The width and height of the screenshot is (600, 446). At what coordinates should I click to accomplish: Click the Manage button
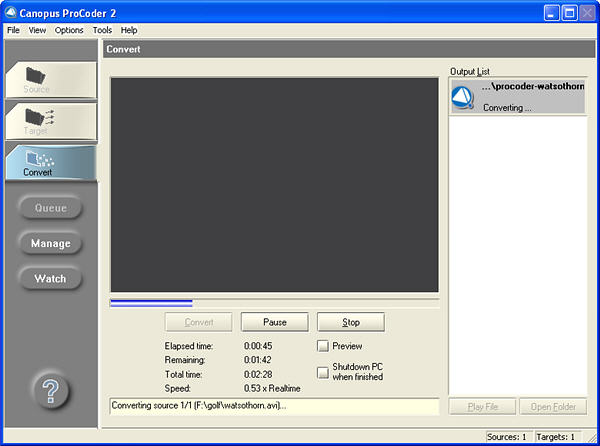pos(51,243)
